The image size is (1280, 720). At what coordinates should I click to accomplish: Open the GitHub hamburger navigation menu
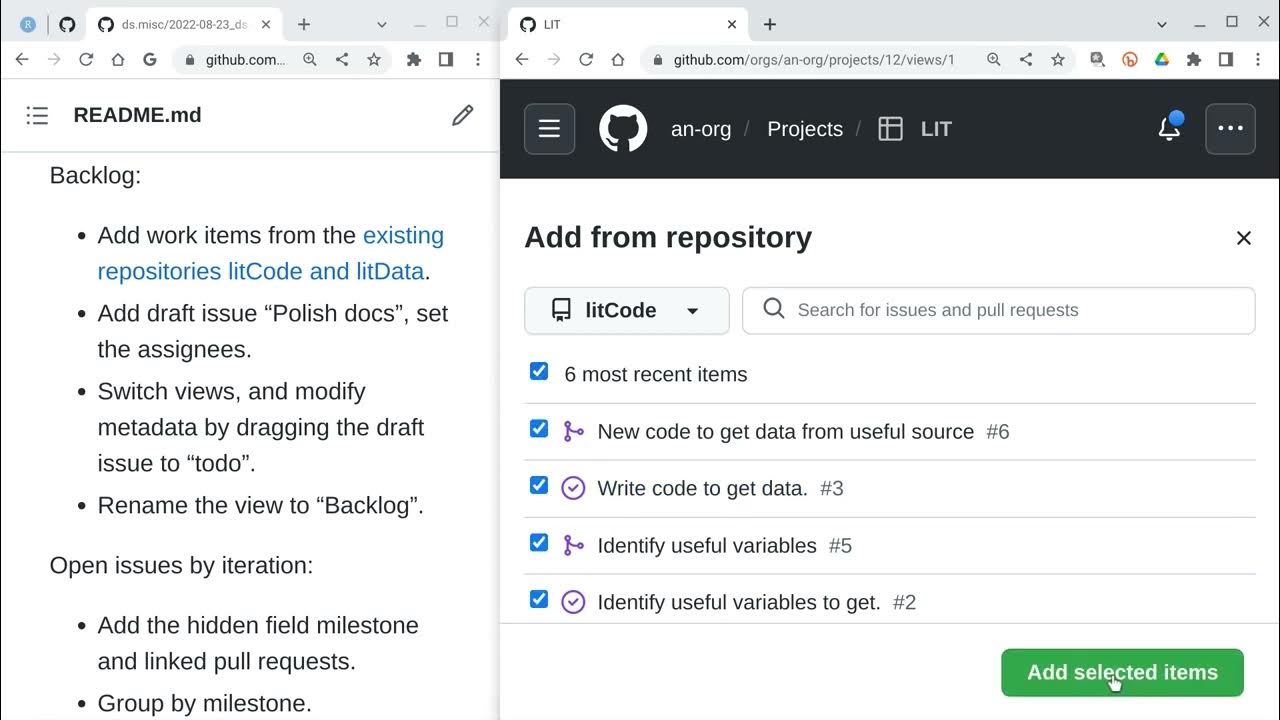pyautogui.click(x=549, y=129)
